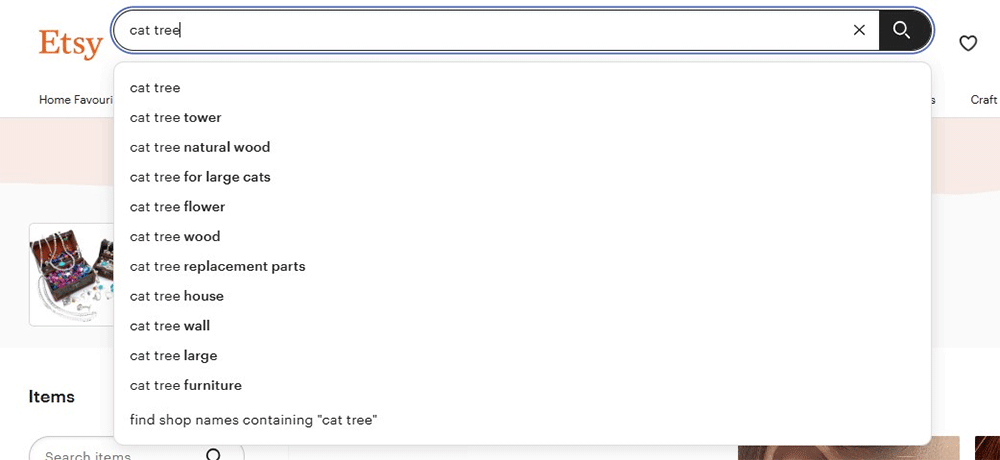Screen dimensions: 1000x460
Task: Select 'cat tree wall' suggestion
Action: pyautogui.click(x=170, y=326)
